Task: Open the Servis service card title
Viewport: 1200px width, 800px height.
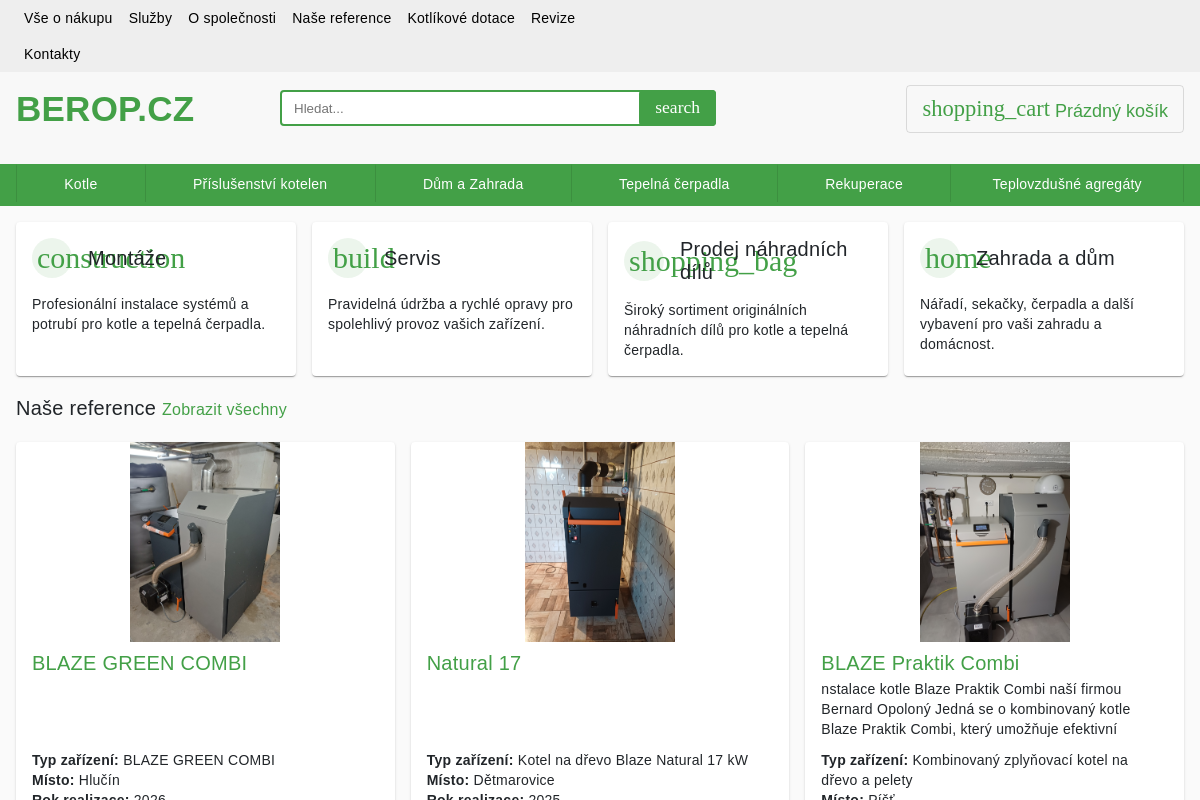Action: click(412, 258)
